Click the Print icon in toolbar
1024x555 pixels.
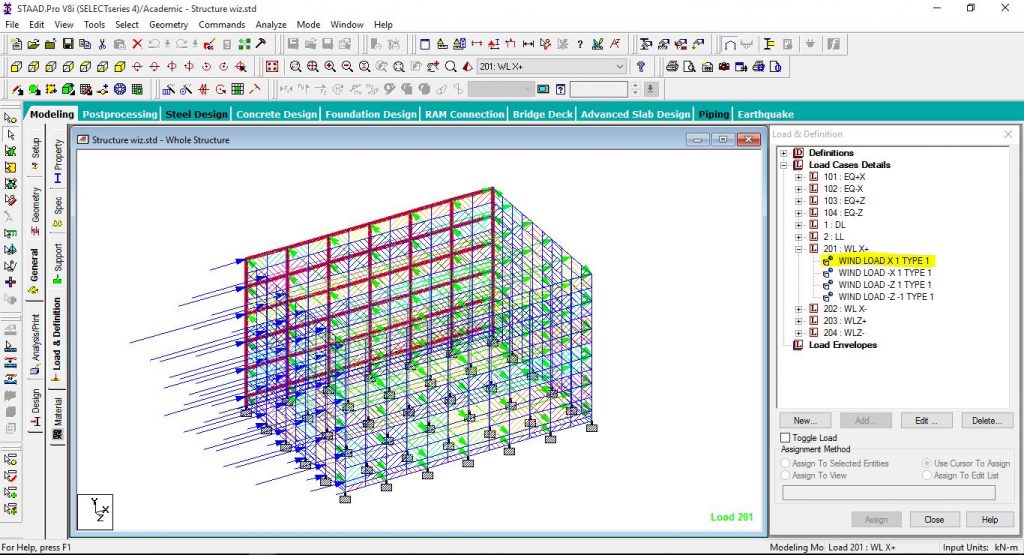tap(672, 67)
